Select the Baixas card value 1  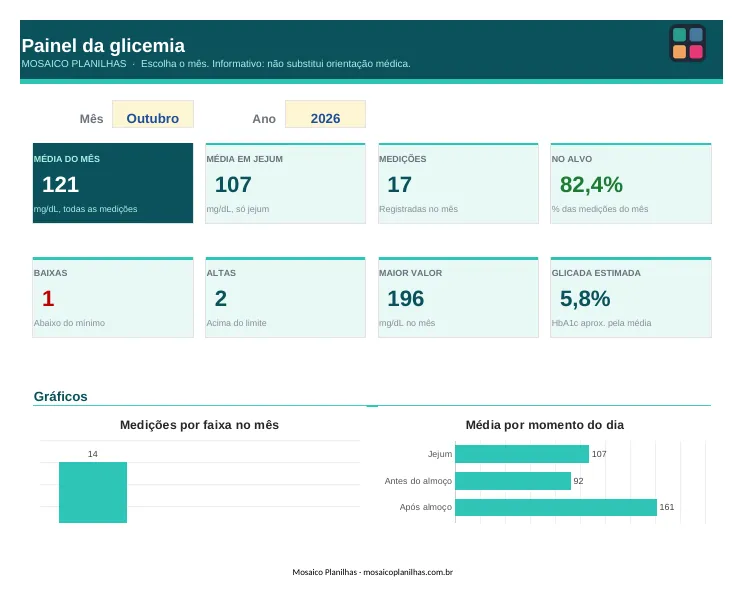click(48, 298)
